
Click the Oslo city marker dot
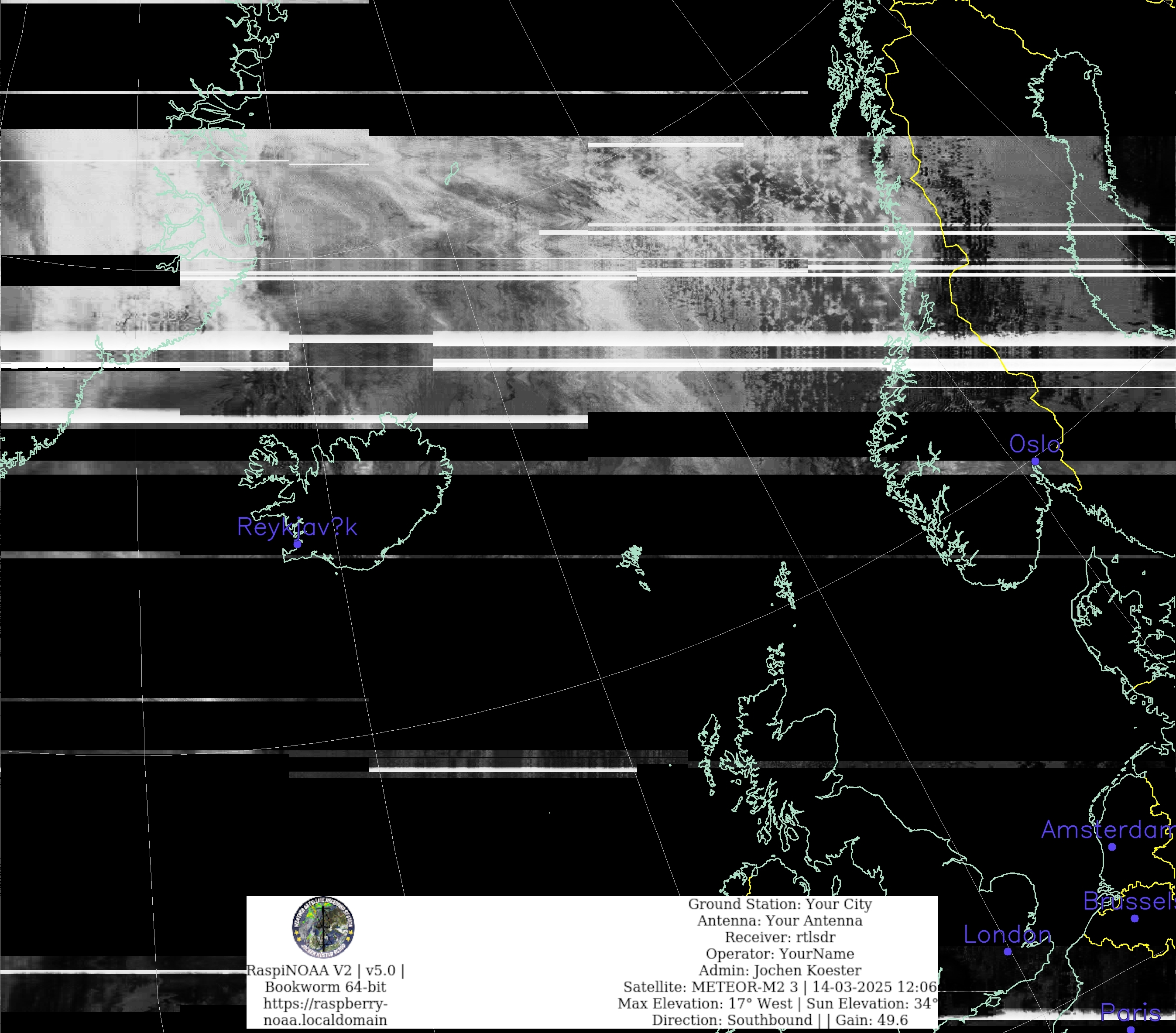[x=1035, y=461]
